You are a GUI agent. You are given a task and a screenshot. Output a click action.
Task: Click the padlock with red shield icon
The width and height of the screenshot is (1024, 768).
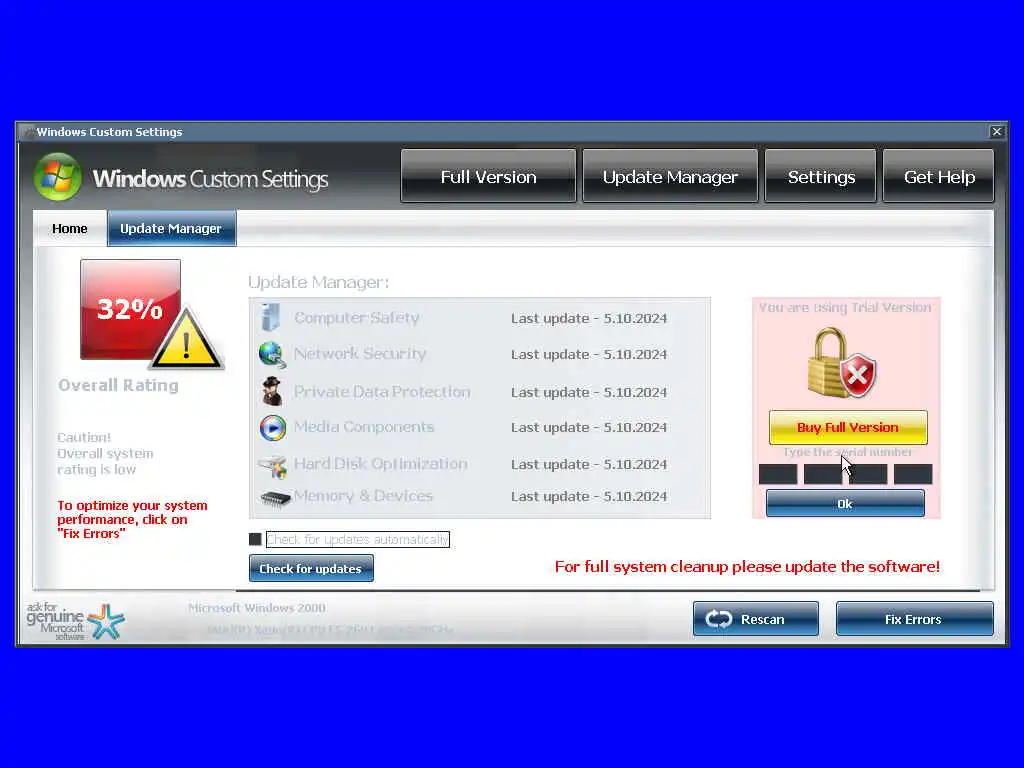click(841, 363)
